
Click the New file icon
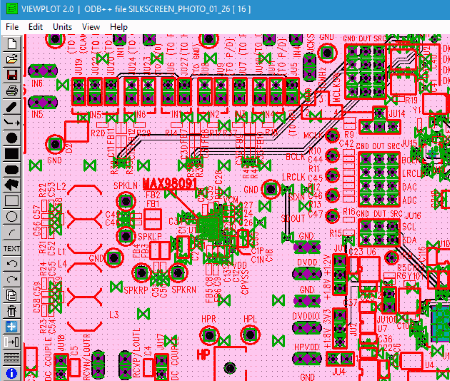pos(12,43)
